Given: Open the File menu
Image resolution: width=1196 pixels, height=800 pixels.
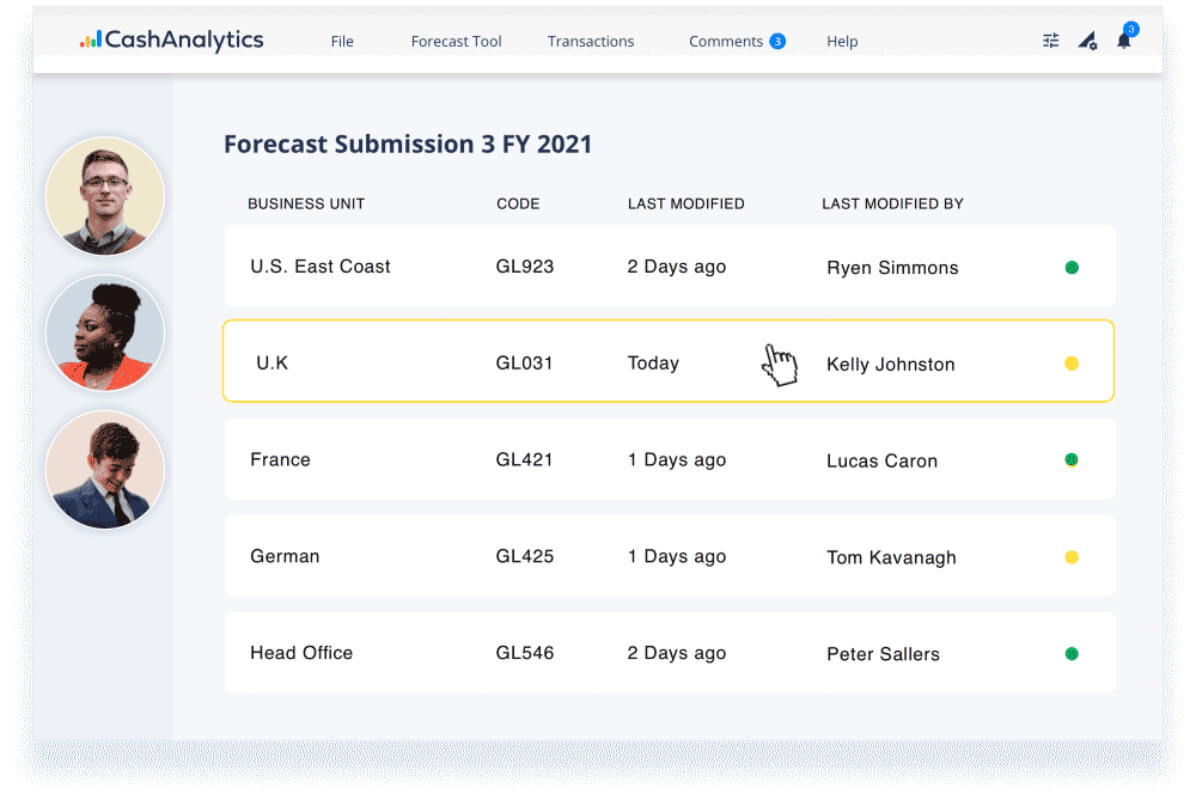Looking at the screenshot, I should (x=342, y=41).
